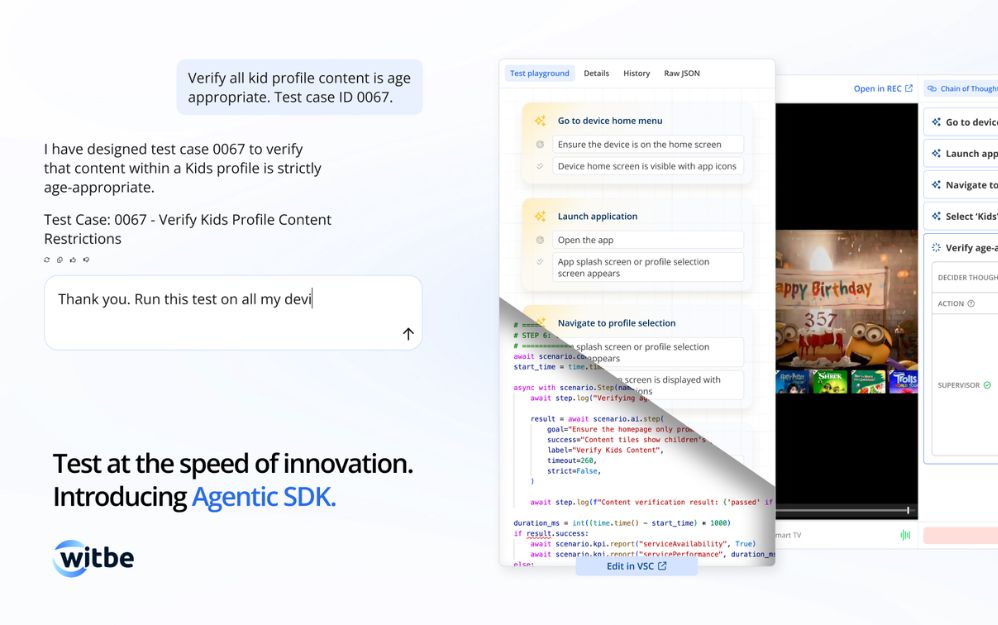998x625 pixels.
Task: Copy the assistant response
Action: point(60,260)
